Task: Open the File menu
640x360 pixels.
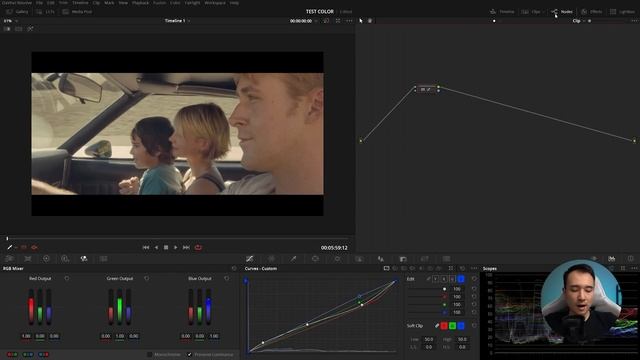Action: (x=39, y=3)
